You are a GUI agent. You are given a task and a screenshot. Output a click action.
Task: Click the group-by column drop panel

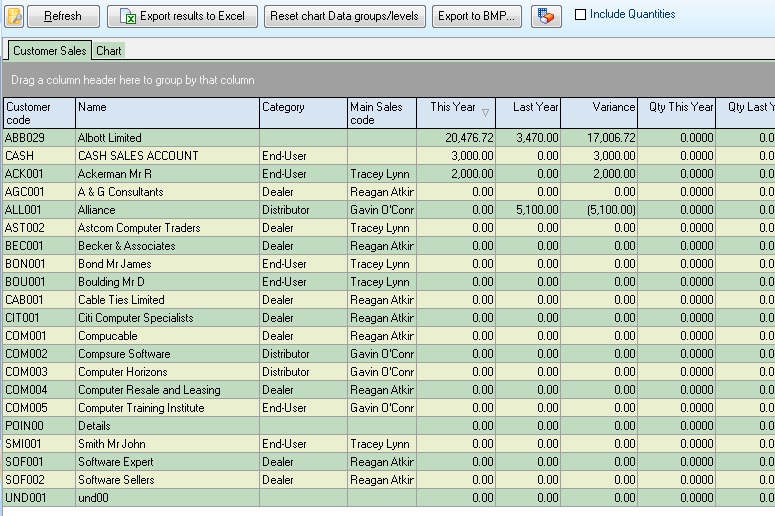click(390, 80)
